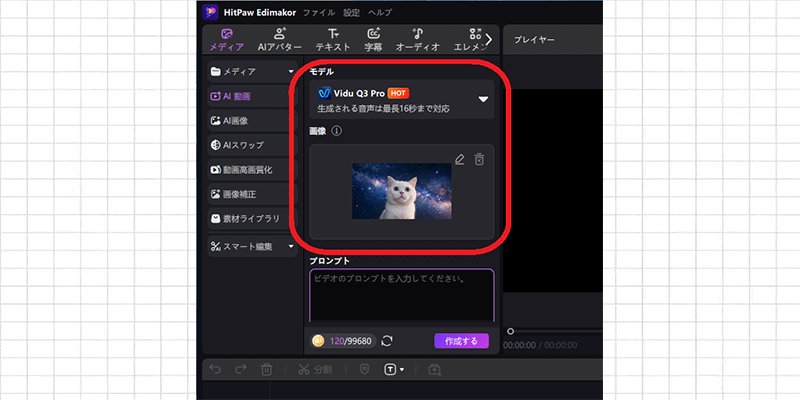Image resolution: width=800 pixels, height=400 pixels.
Task: Click the 分割 split scissors tool
Action: click(315, 369)
